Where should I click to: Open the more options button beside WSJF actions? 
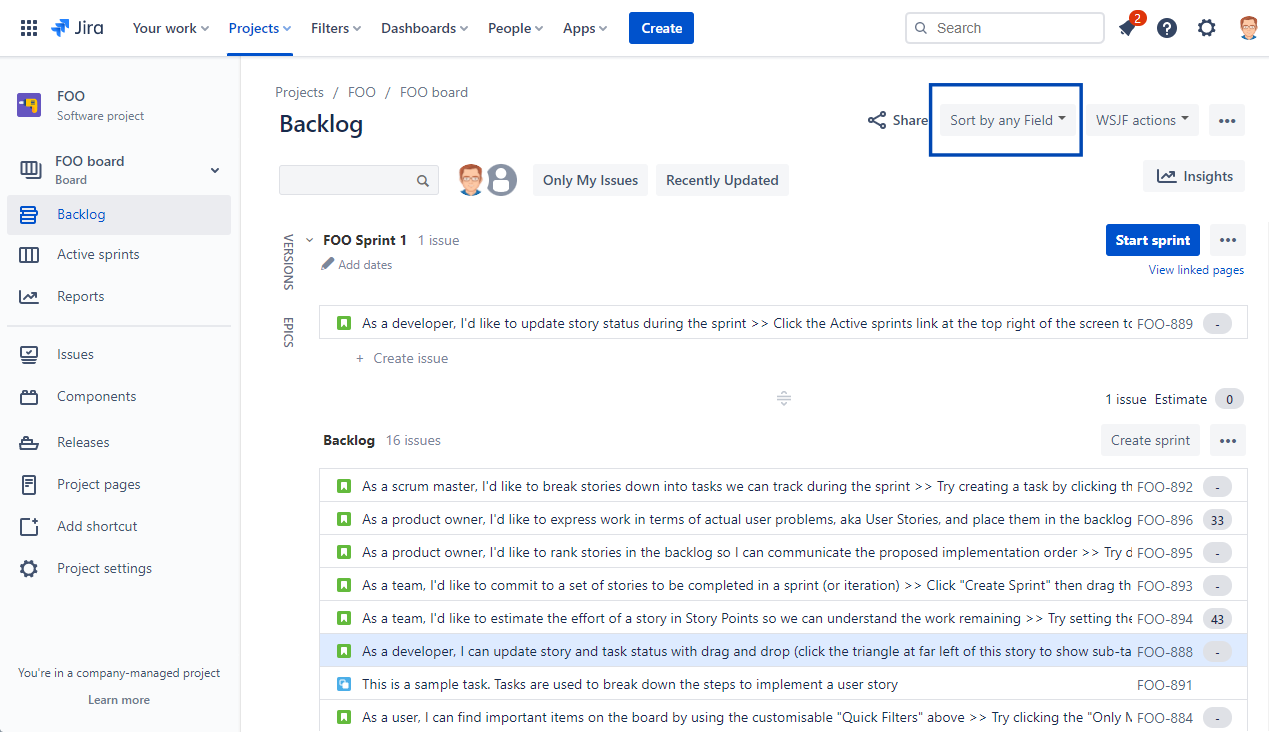pyautogui.click(x=1227, y=120)
